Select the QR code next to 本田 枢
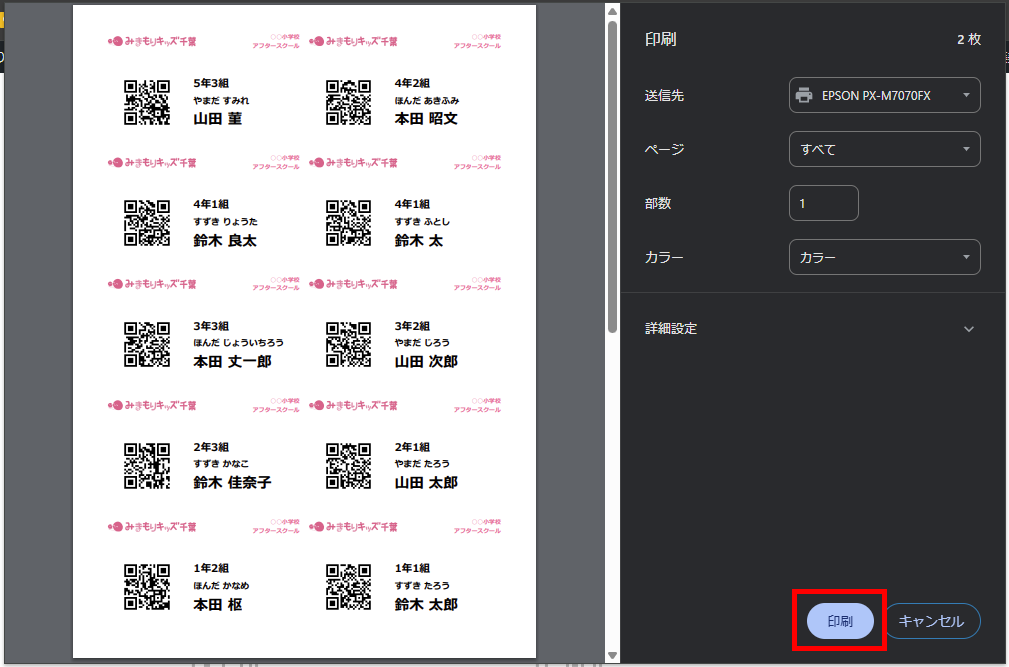 coord(147,587)
